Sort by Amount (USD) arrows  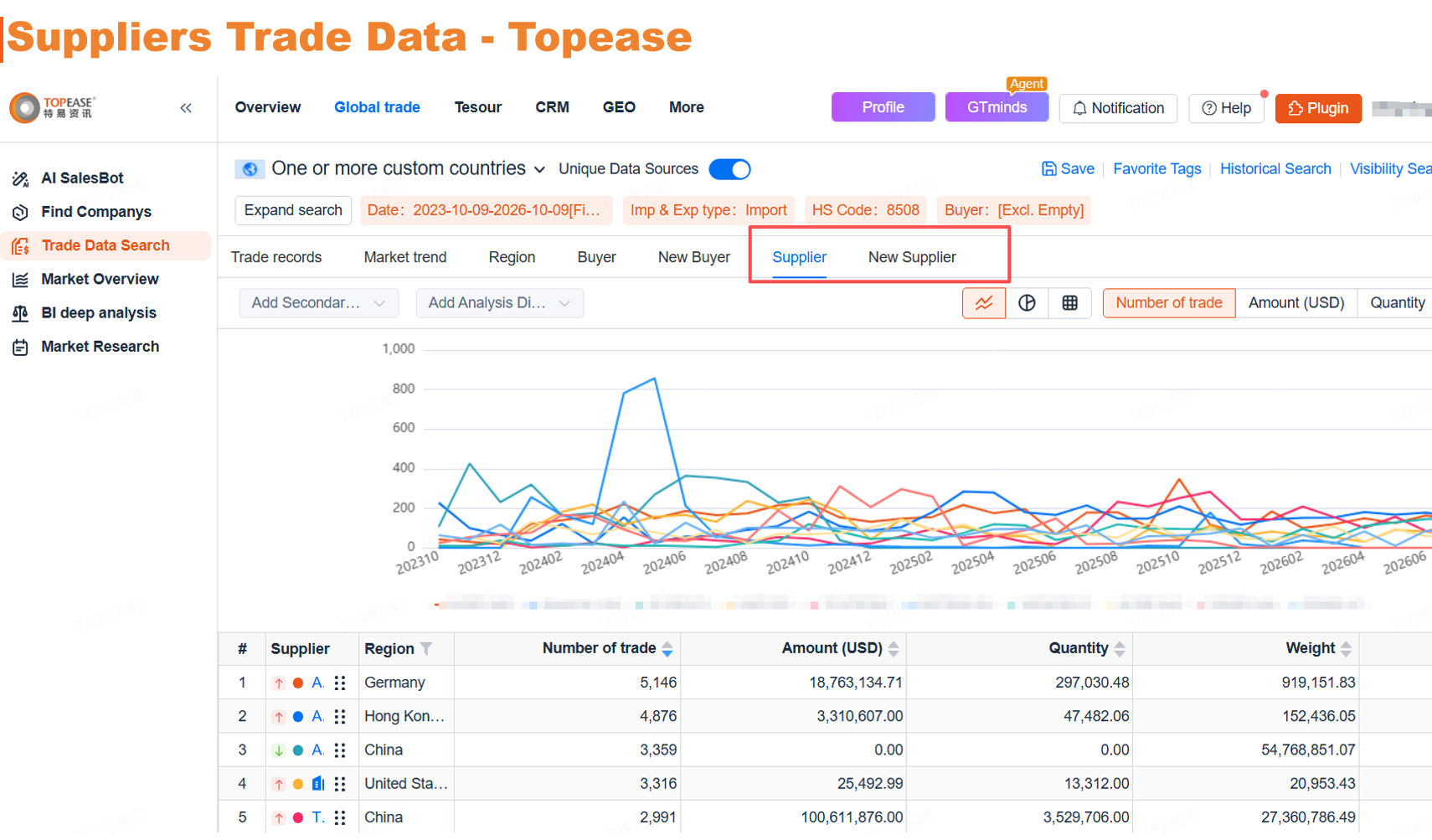tap(894, 649)
